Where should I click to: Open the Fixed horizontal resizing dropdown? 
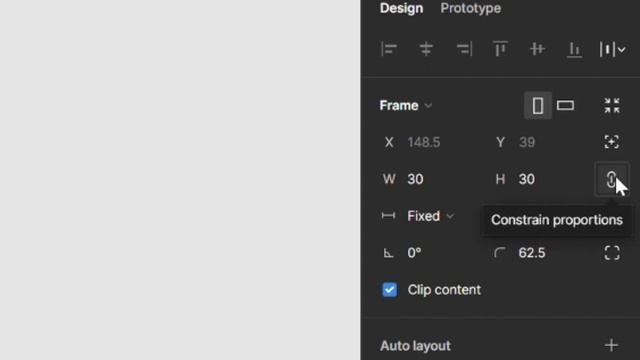430,216
